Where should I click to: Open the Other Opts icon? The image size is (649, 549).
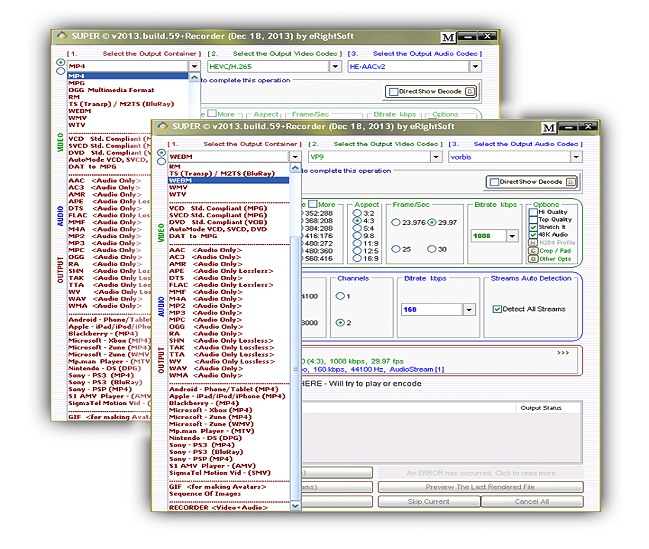point(533,259)
